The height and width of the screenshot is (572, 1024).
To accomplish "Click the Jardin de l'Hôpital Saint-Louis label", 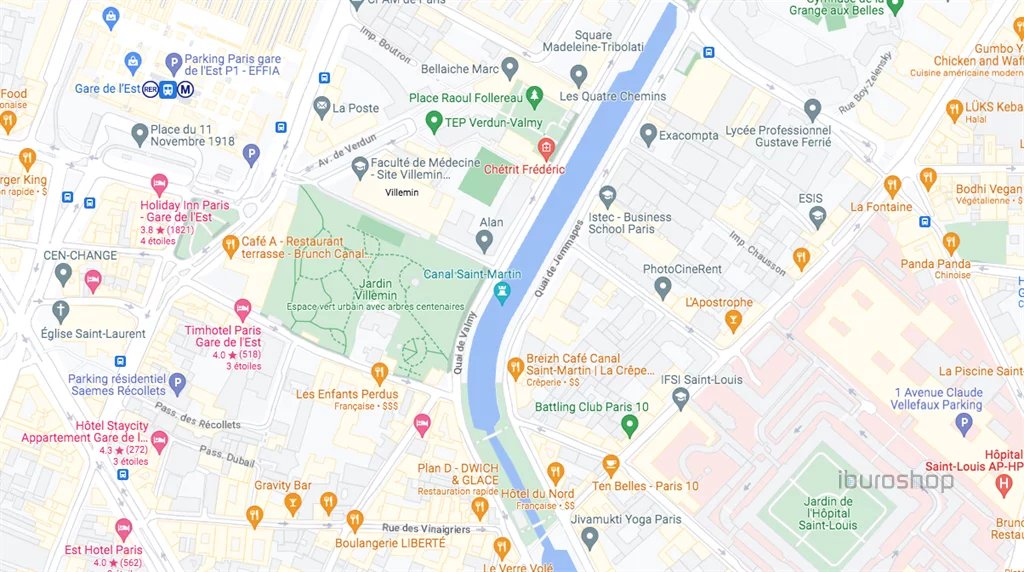I will tap(827, 513).
